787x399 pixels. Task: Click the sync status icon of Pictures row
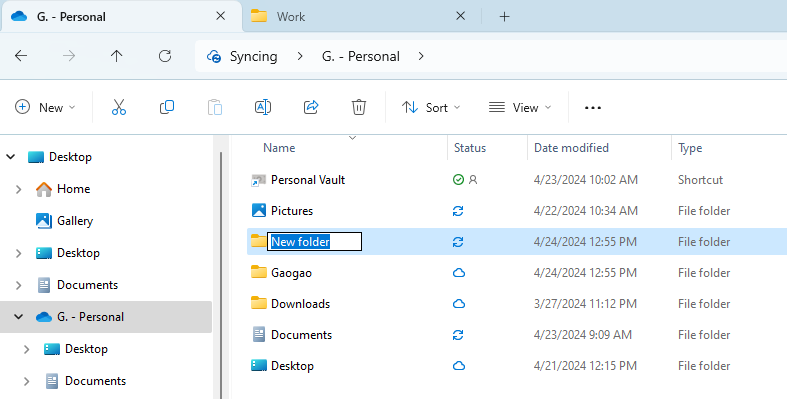[458, 211]
